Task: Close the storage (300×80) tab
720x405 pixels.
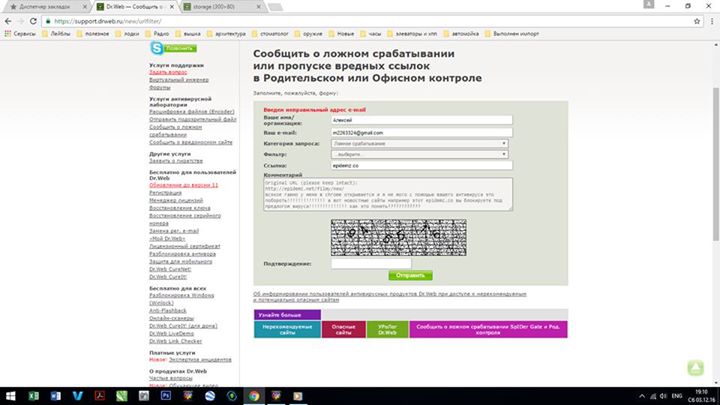Action: click(259, 7)
